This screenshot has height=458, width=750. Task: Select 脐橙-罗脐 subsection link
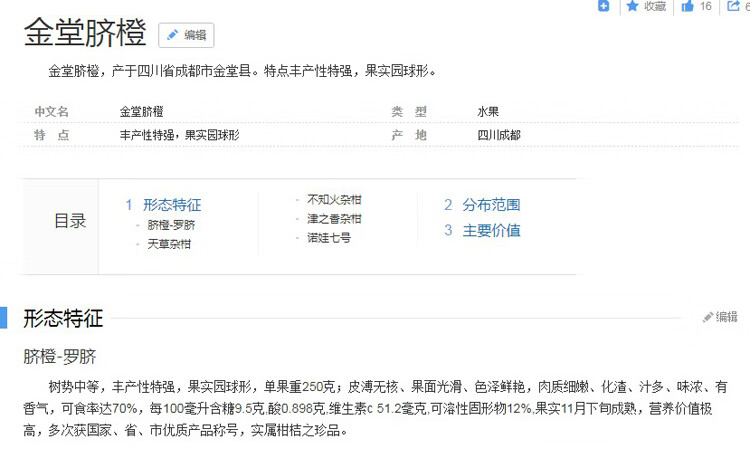coord(171,225)
